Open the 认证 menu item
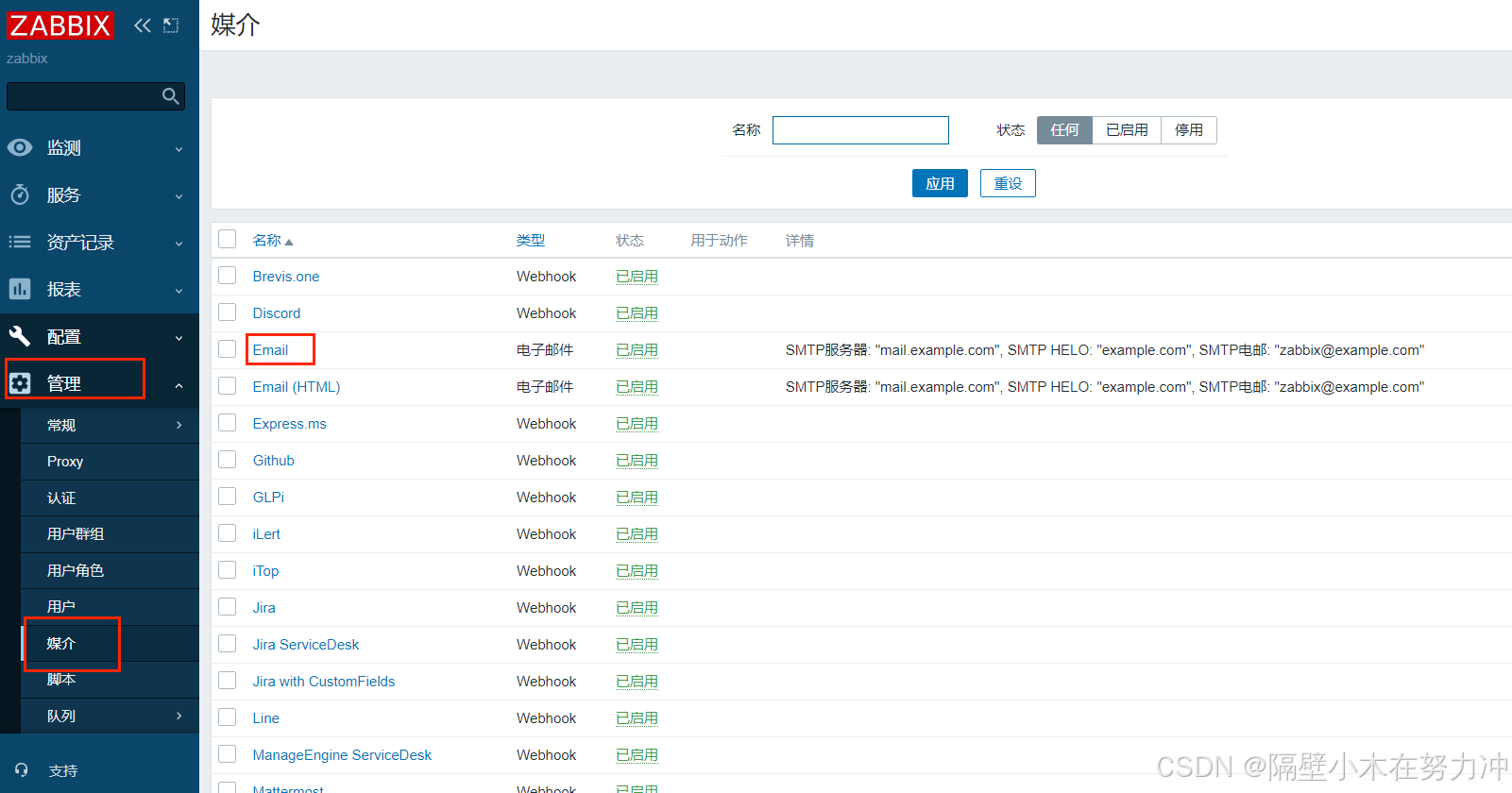Screen dimensions: 1512x793 (x=110, y=498)
